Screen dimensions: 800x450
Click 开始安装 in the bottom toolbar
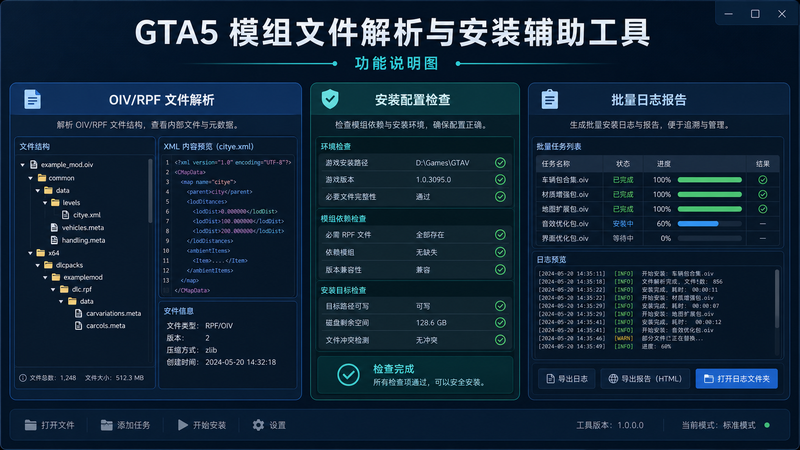coord(202,425)
